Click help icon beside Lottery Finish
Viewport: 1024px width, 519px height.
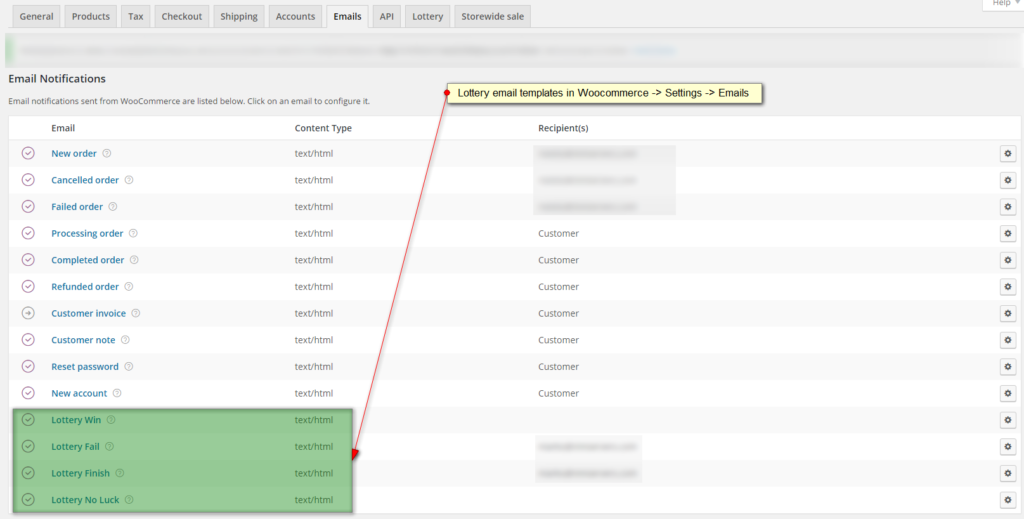pos(120,473)
